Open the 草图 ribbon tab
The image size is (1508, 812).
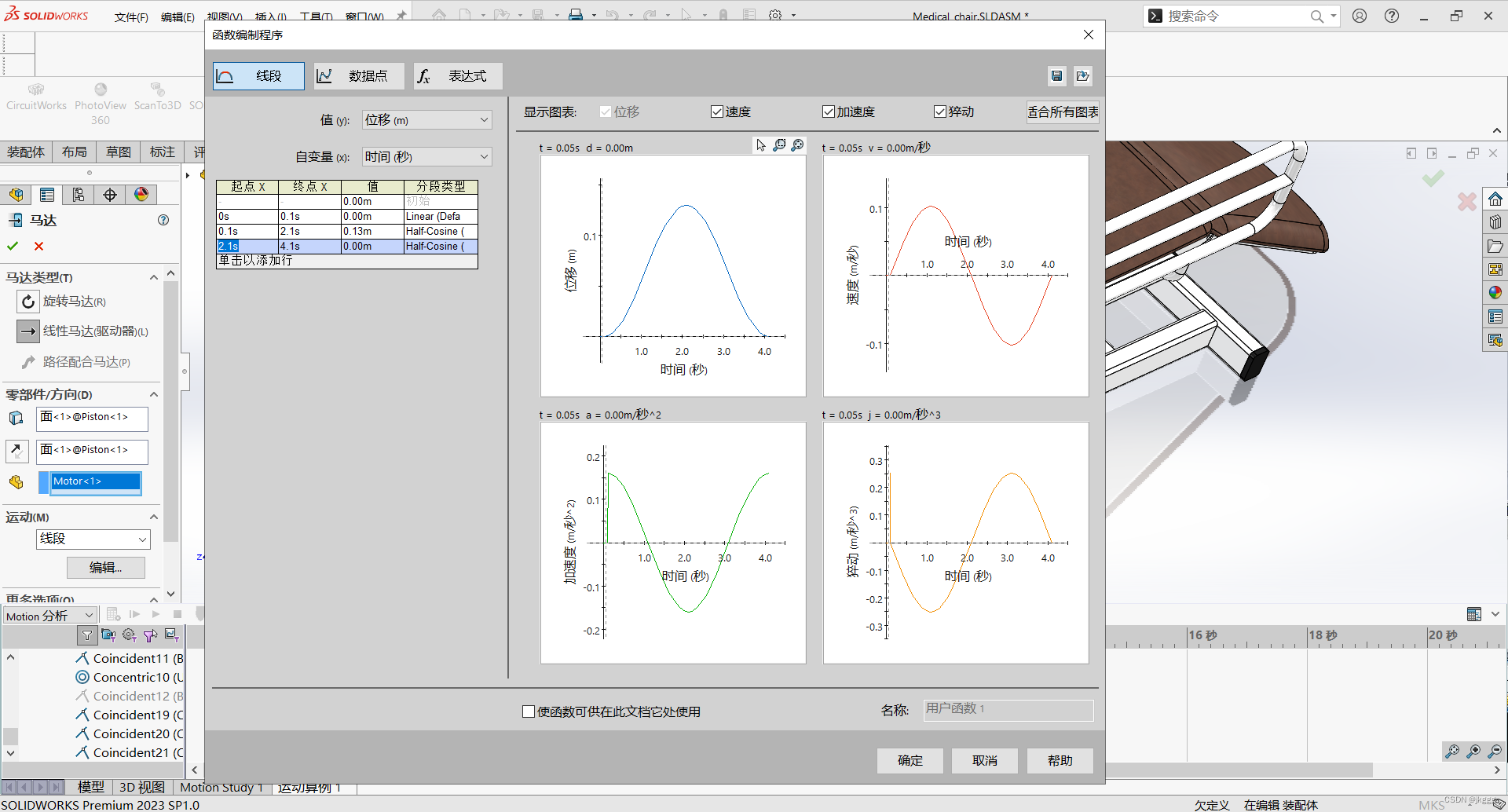(x=119, y=152)
